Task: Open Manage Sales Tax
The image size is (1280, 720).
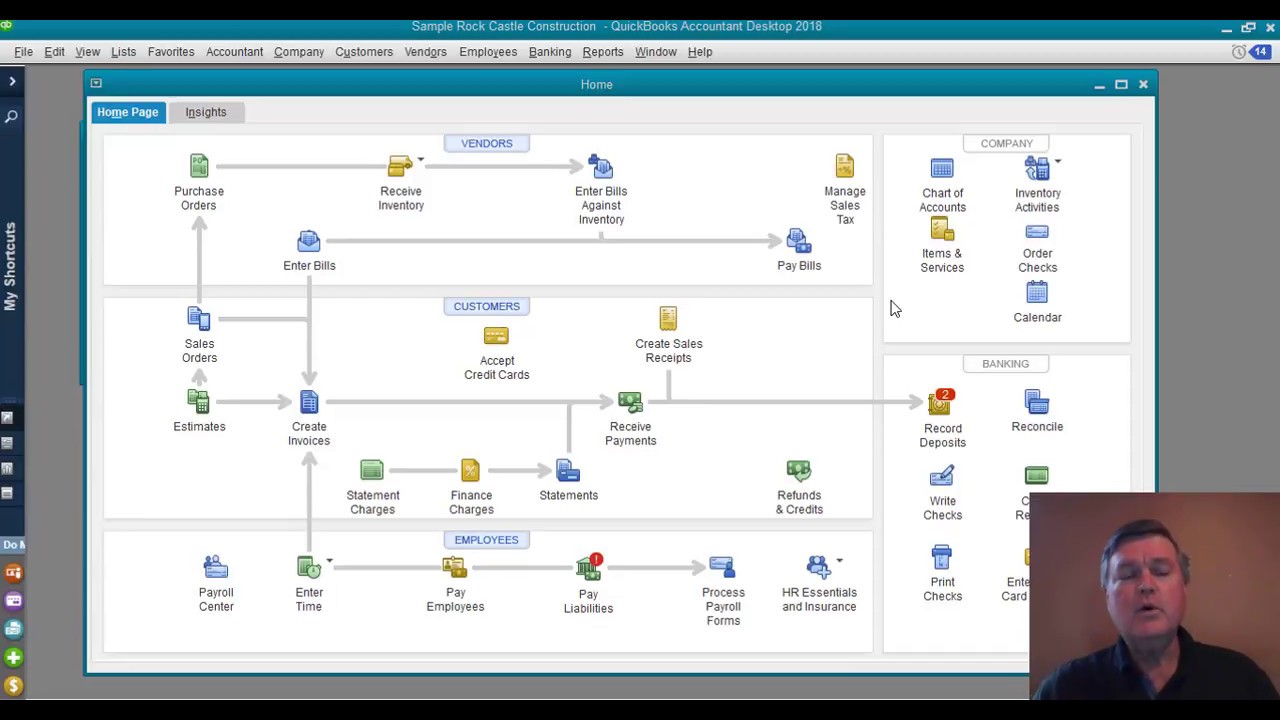Action: coord(844,167)
